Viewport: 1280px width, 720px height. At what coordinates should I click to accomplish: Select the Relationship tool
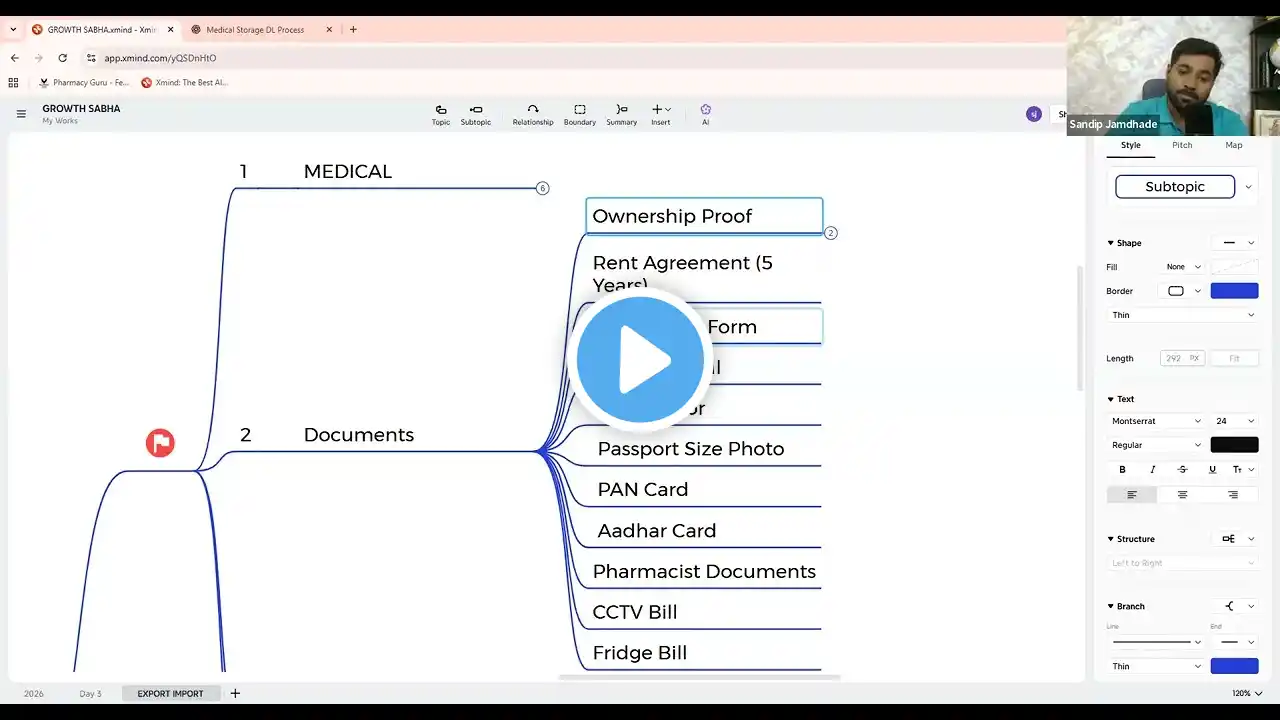(533, 114)
